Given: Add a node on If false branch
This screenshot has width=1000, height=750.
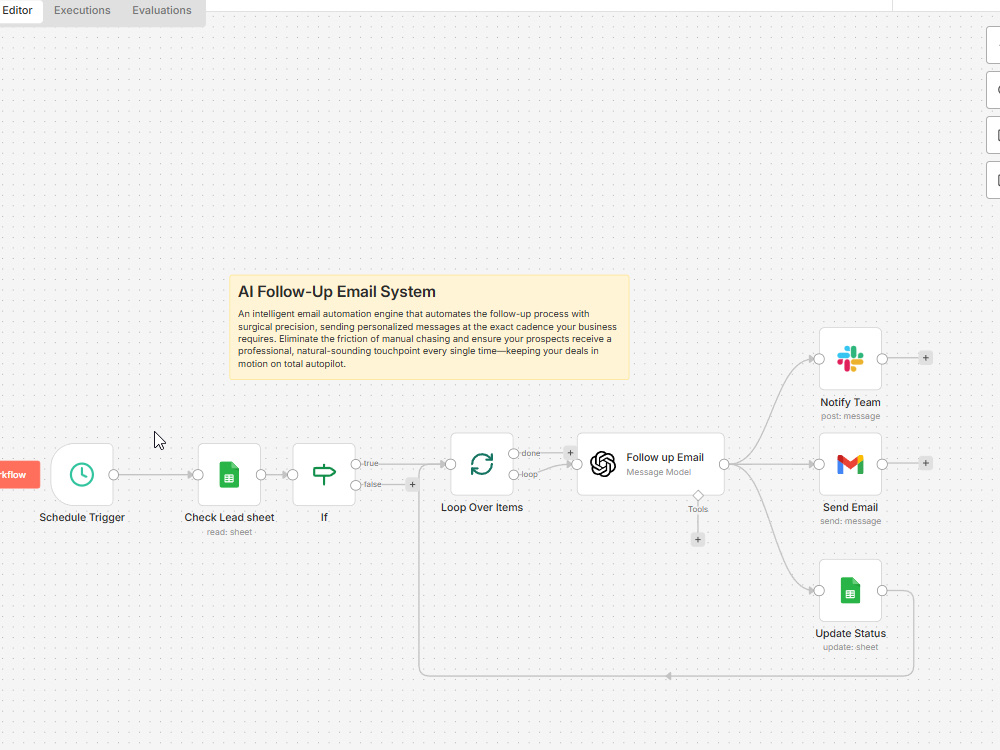Looking at the screenshot, I should coord(412,485).
